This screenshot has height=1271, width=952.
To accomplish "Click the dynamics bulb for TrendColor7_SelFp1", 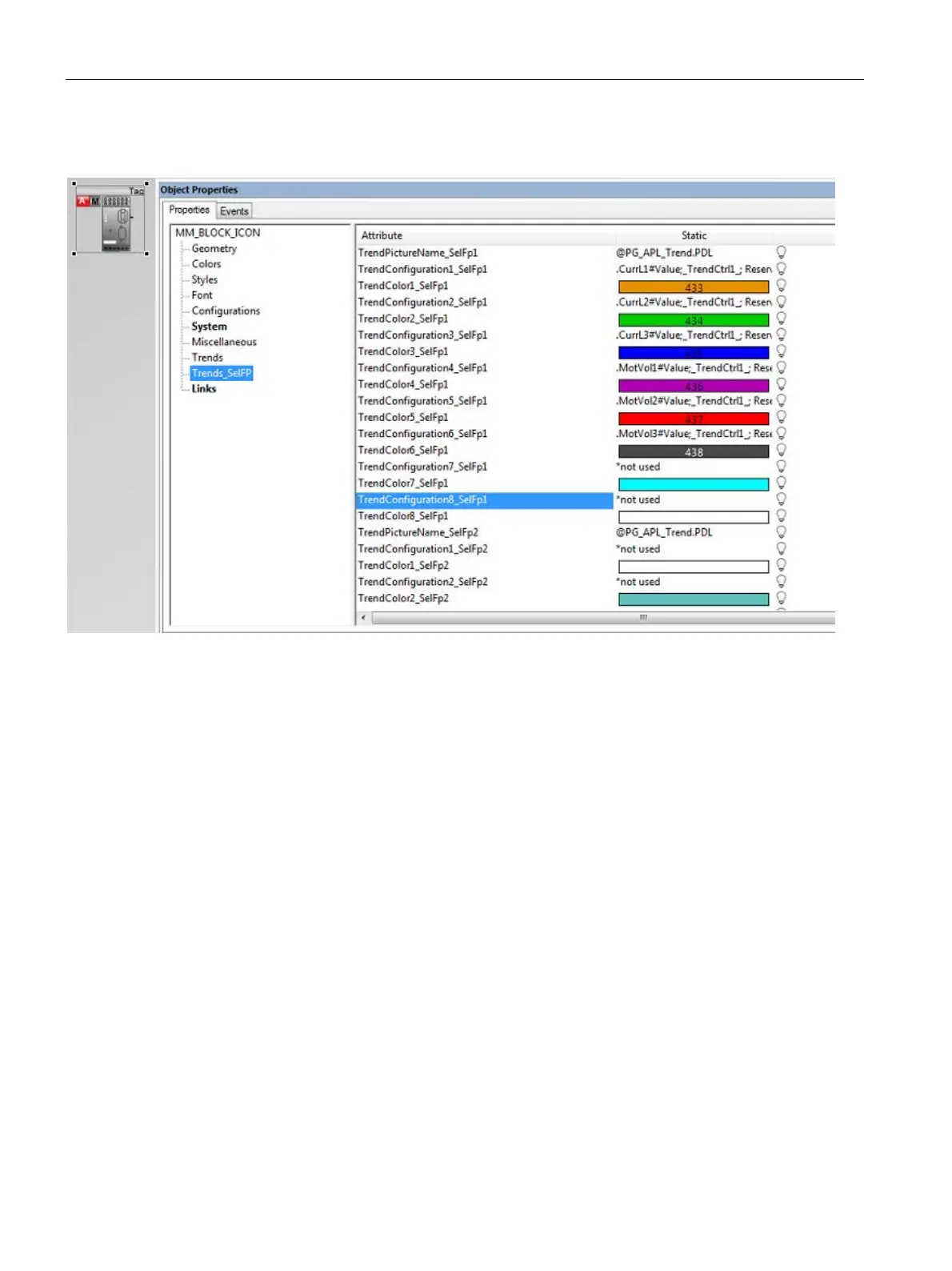I will (x=781, y=483).
